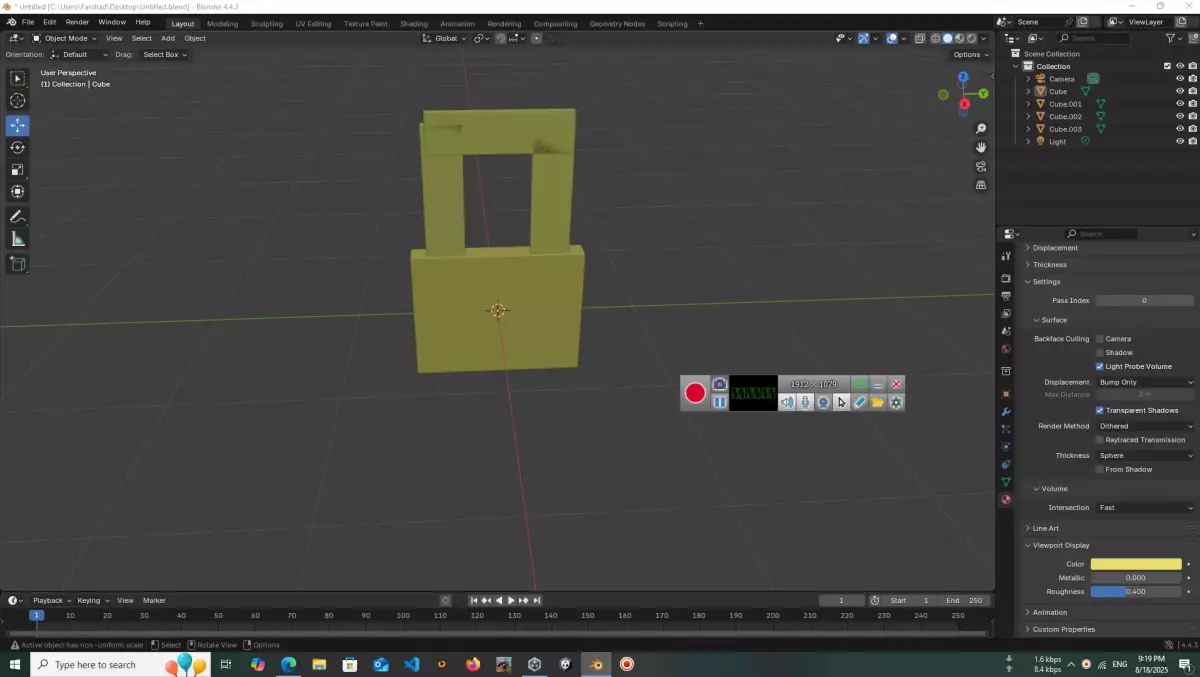
Task: Enable Backface Culling Camera checkbox
Action: pos(1100,339)
